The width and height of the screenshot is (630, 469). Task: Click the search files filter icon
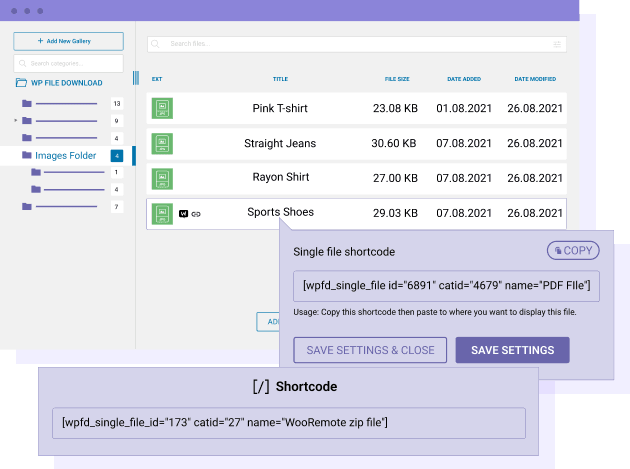[557, 44]
